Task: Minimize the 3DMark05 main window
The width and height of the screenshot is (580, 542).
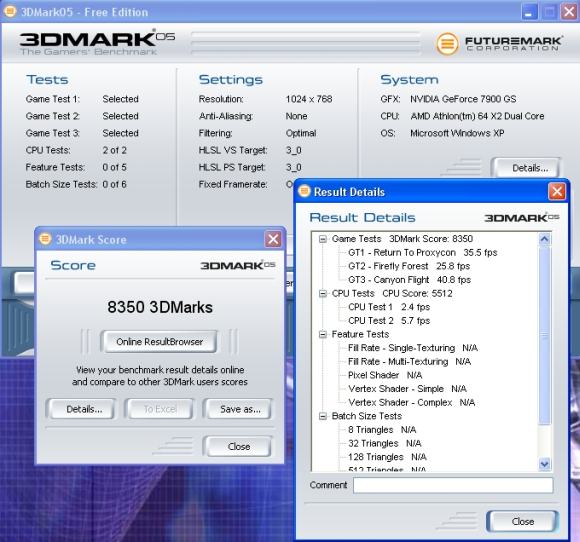Action: [x=529, y=12]
